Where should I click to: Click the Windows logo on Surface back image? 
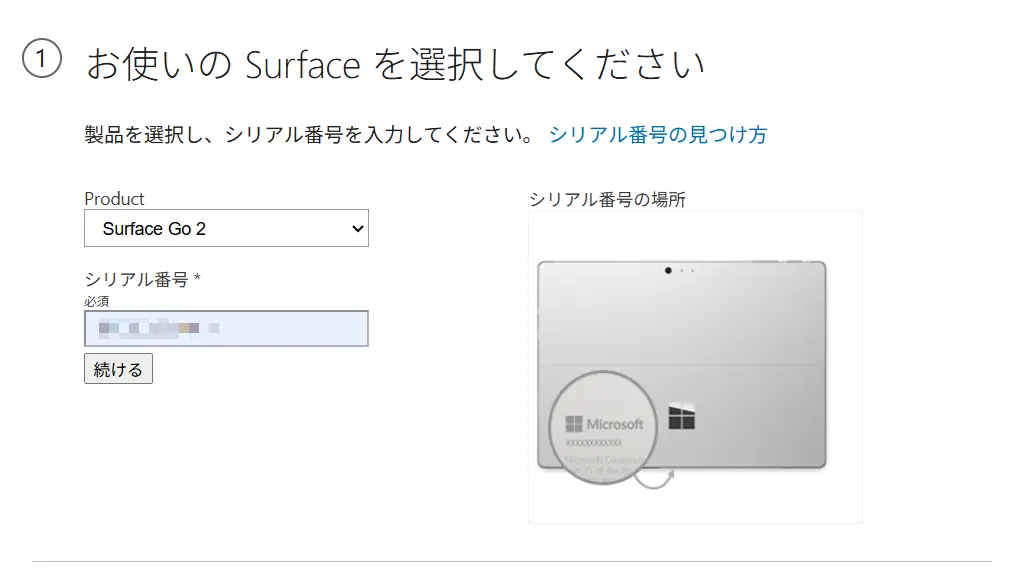point(682,417)
